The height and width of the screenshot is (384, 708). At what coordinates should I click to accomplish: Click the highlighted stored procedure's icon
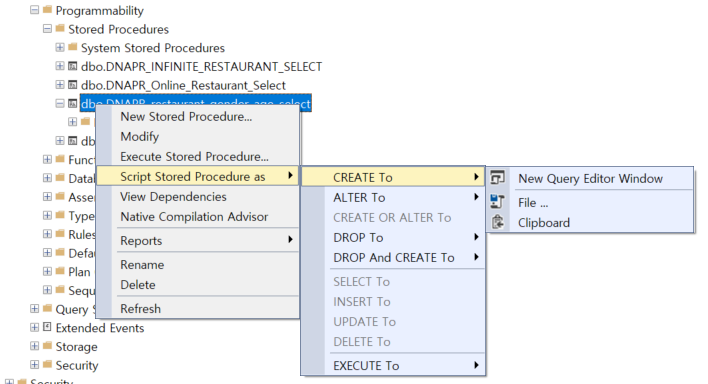click(73, 103)
